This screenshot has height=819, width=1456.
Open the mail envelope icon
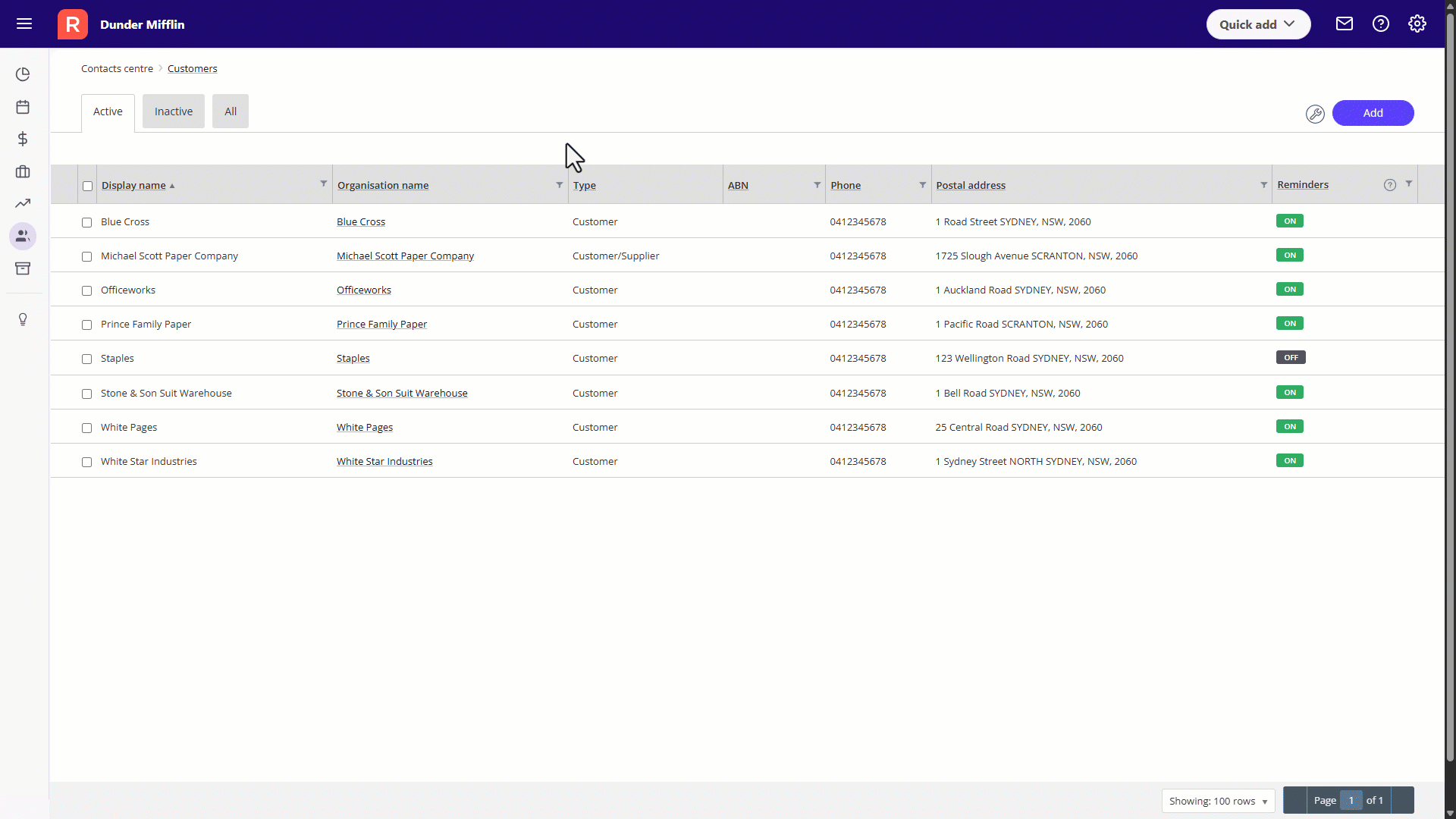click(x=1344, y=24)
